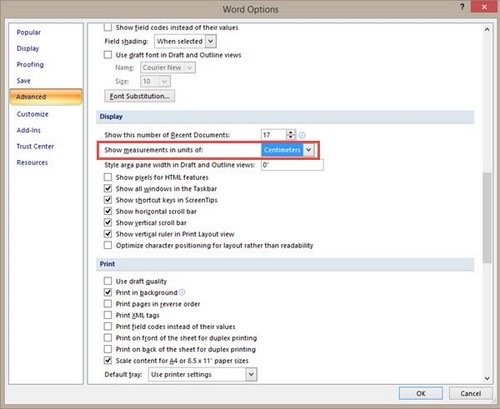Uncheck Scale content for A4 paper sizes
Screen dimensions: 500x409
point(108,360)
